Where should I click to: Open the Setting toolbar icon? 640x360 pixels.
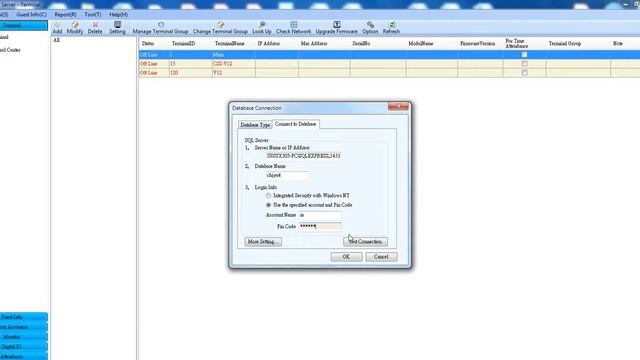coord(117,28)
